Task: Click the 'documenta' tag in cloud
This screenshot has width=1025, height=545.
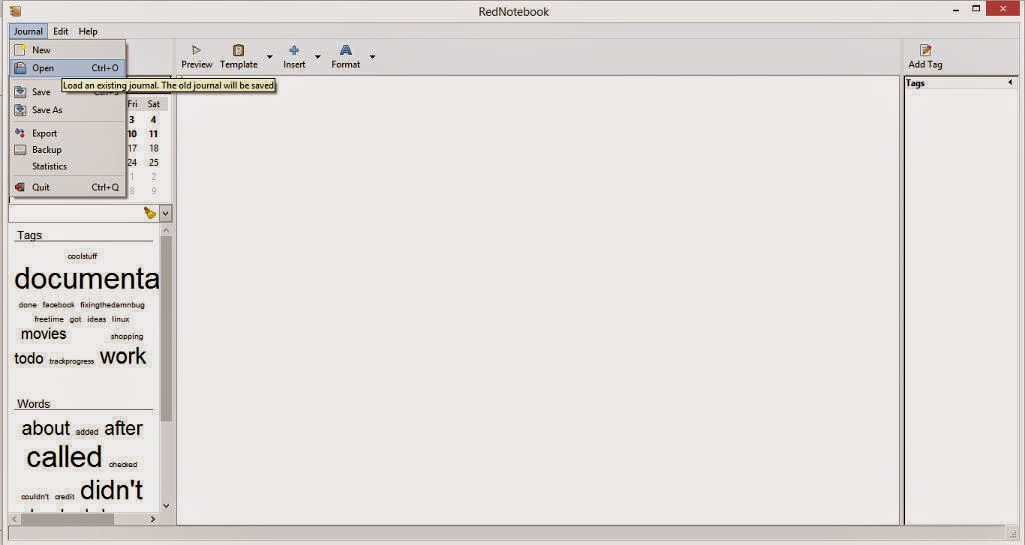Action: pyautogui.click(x=86, y=279)
